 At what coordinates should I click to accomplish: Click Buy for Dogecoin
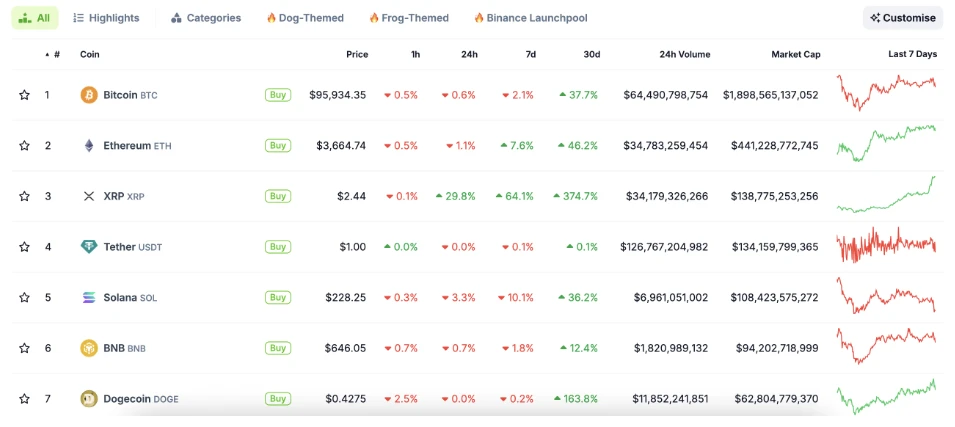click(278, 399)
